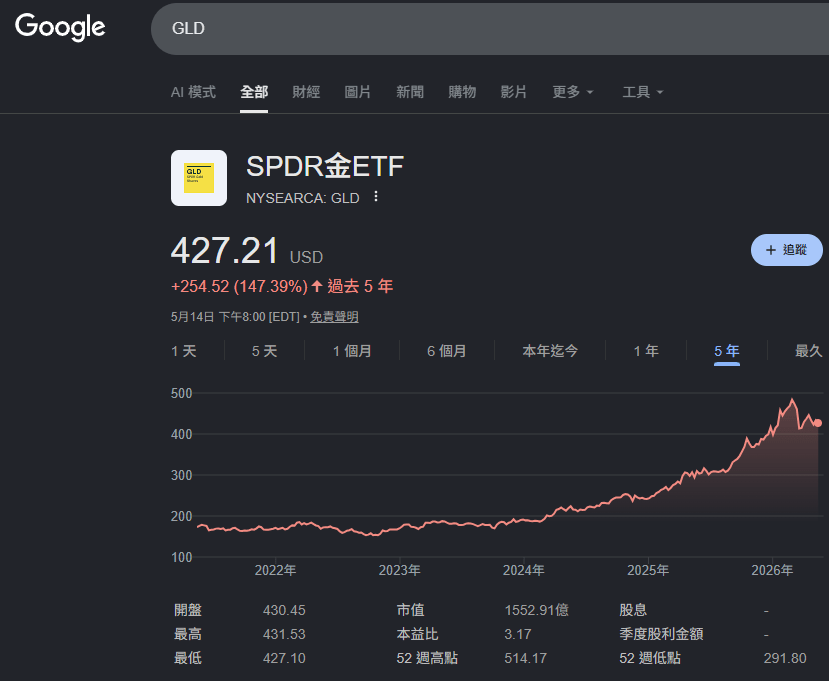The image size is (829, 681).
Task: Click the search field containing GLD
Action: pos(490,29)
